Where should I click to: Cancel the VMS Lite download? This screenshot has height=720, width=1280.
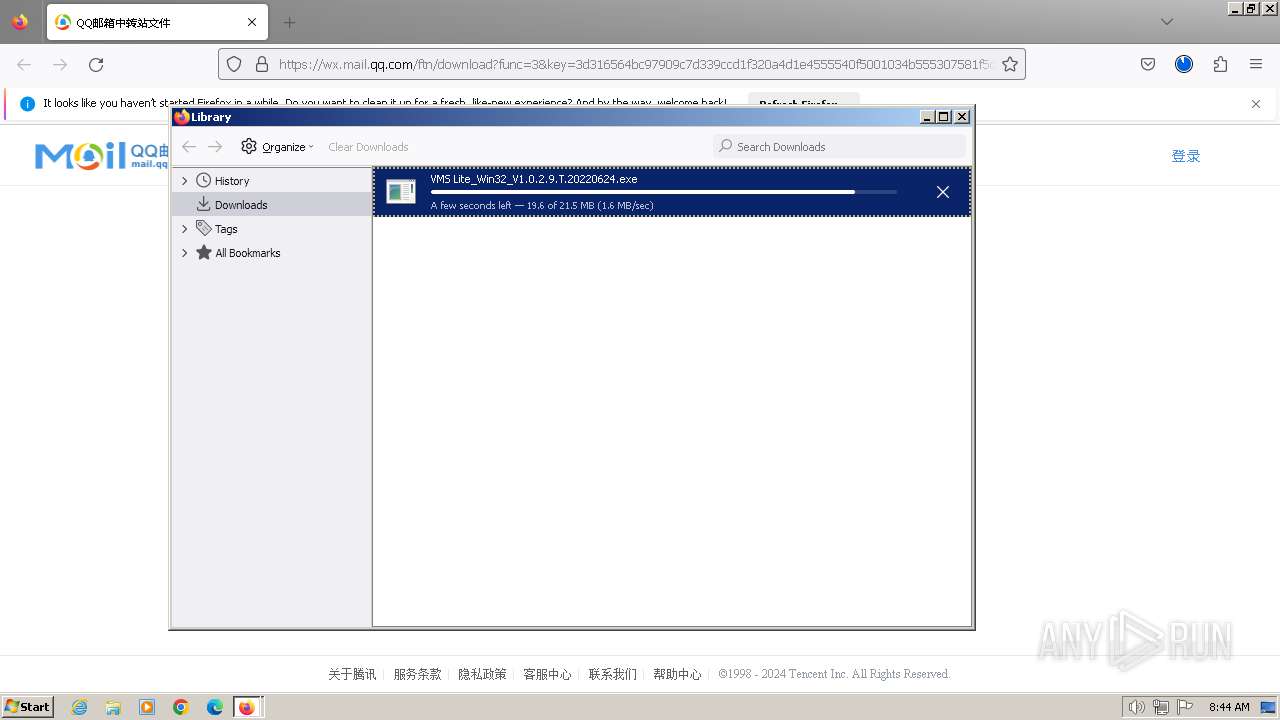tap(942, 192)
